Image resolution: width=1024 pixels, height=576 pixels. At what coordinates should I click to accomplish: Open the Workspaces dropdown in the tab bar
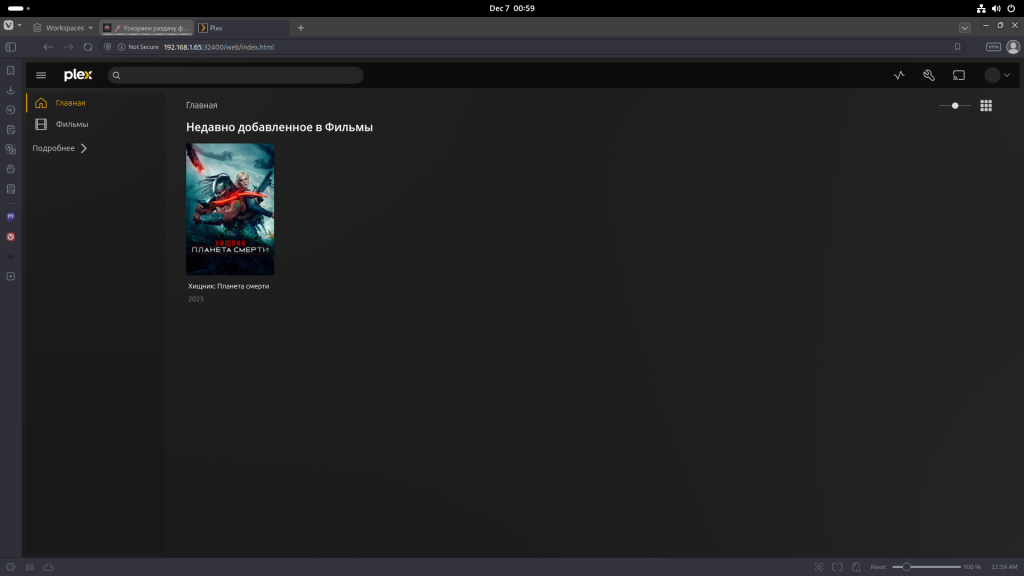pos(64,28)
